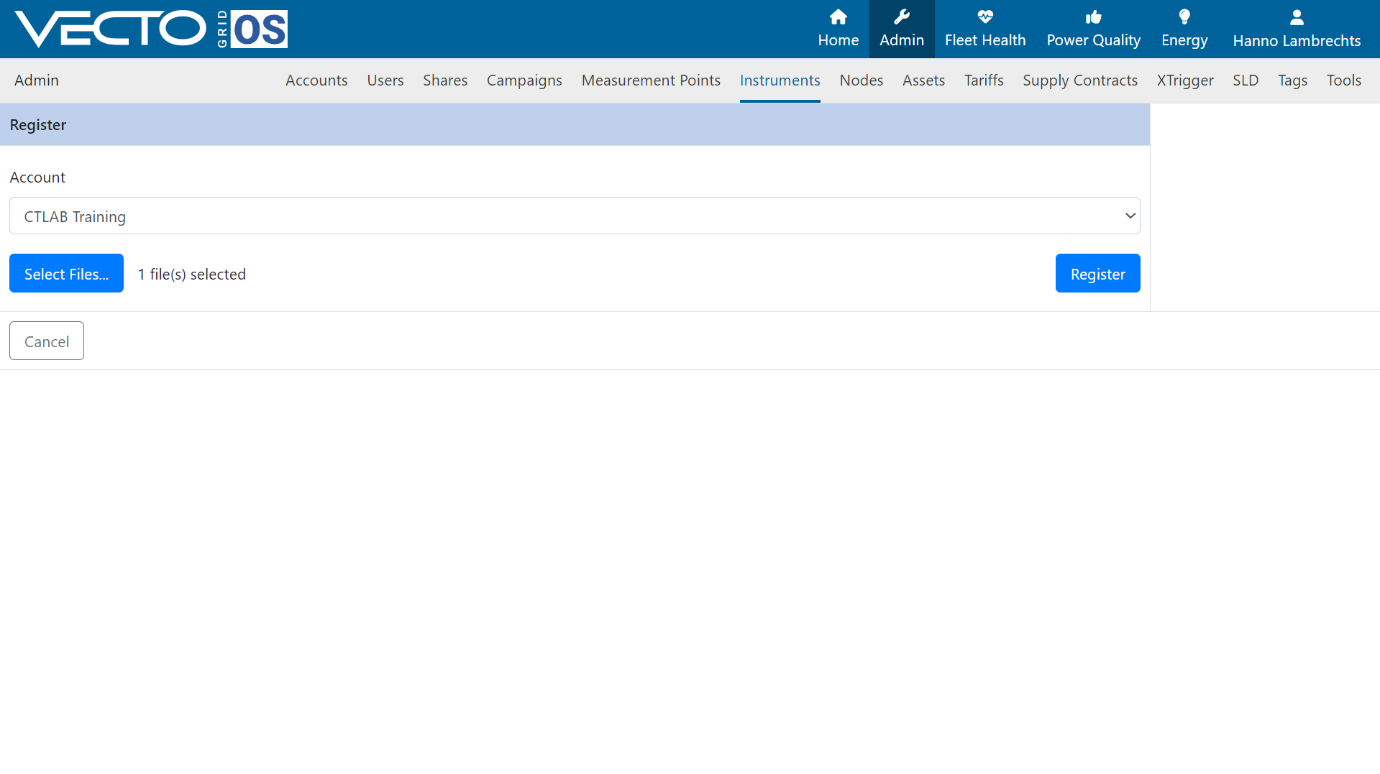Open the Campaigns tab
Viewport: 1380px width, 774px height.
point(524,80)
